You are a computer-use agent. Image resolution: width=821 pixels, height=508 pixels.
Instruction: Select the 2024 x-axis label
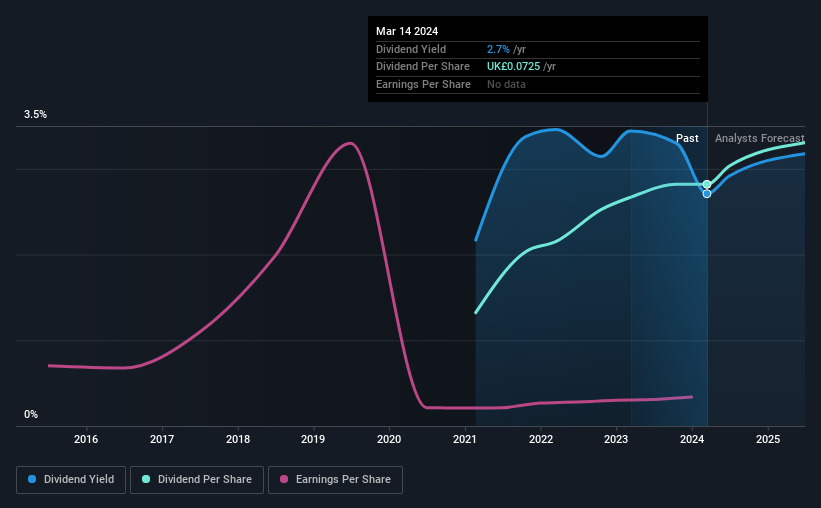(x=692, y=439)
